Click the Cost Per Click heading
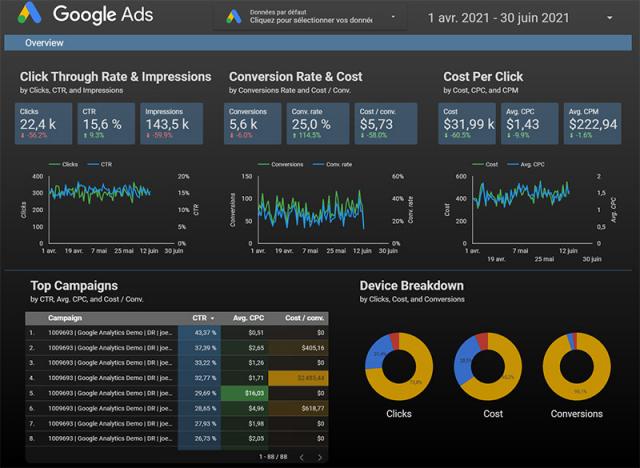This screenshot has height=468, width=640. [483, 77]
